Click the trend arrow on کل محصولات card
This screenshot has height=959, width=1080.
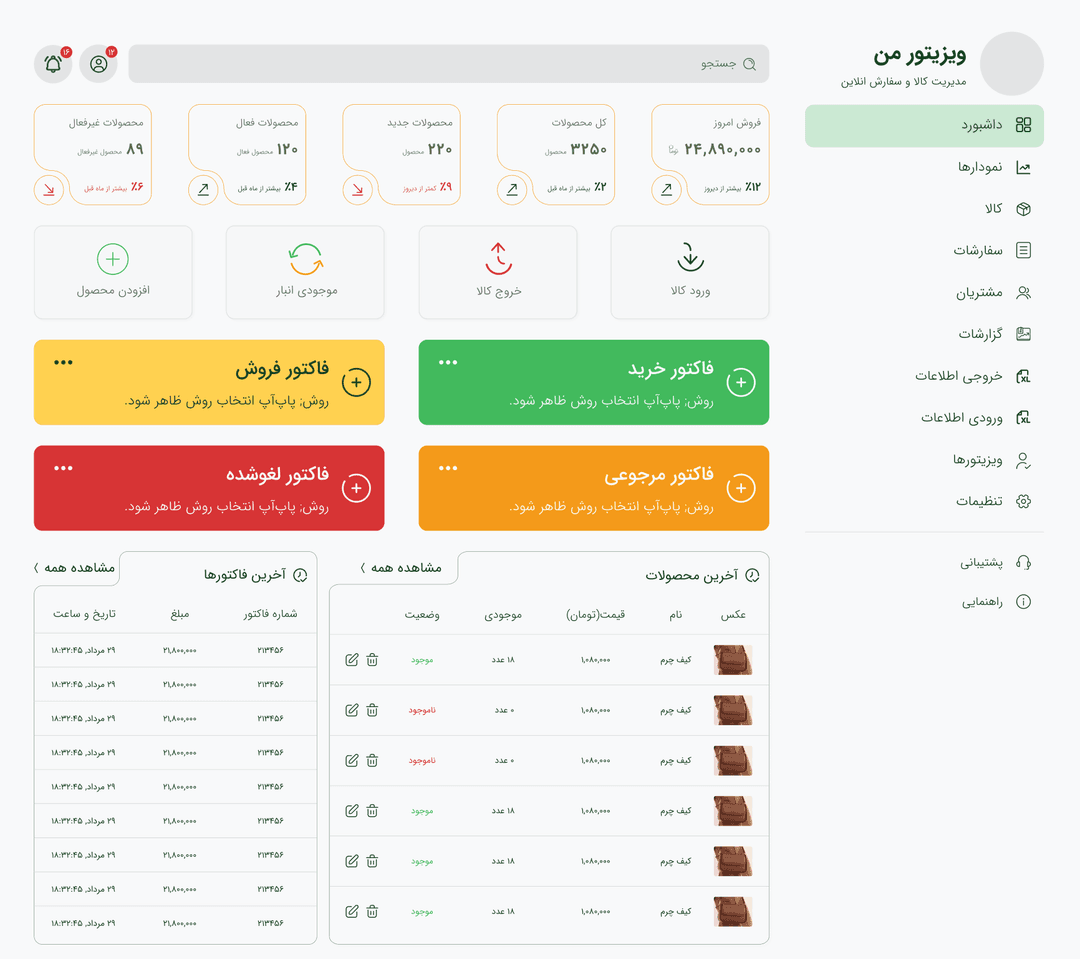(512, 189)
